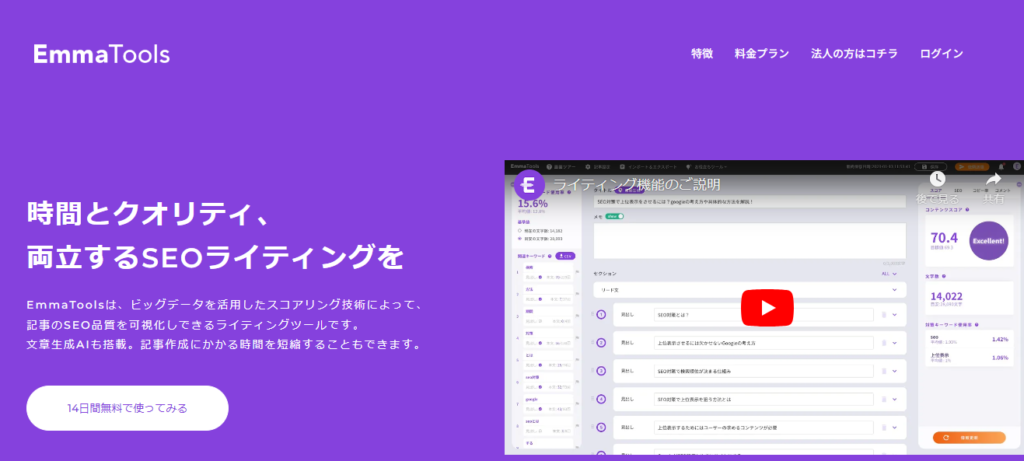Click the article title field in preview
1024x461 pixels.
(x=750, y=202)
